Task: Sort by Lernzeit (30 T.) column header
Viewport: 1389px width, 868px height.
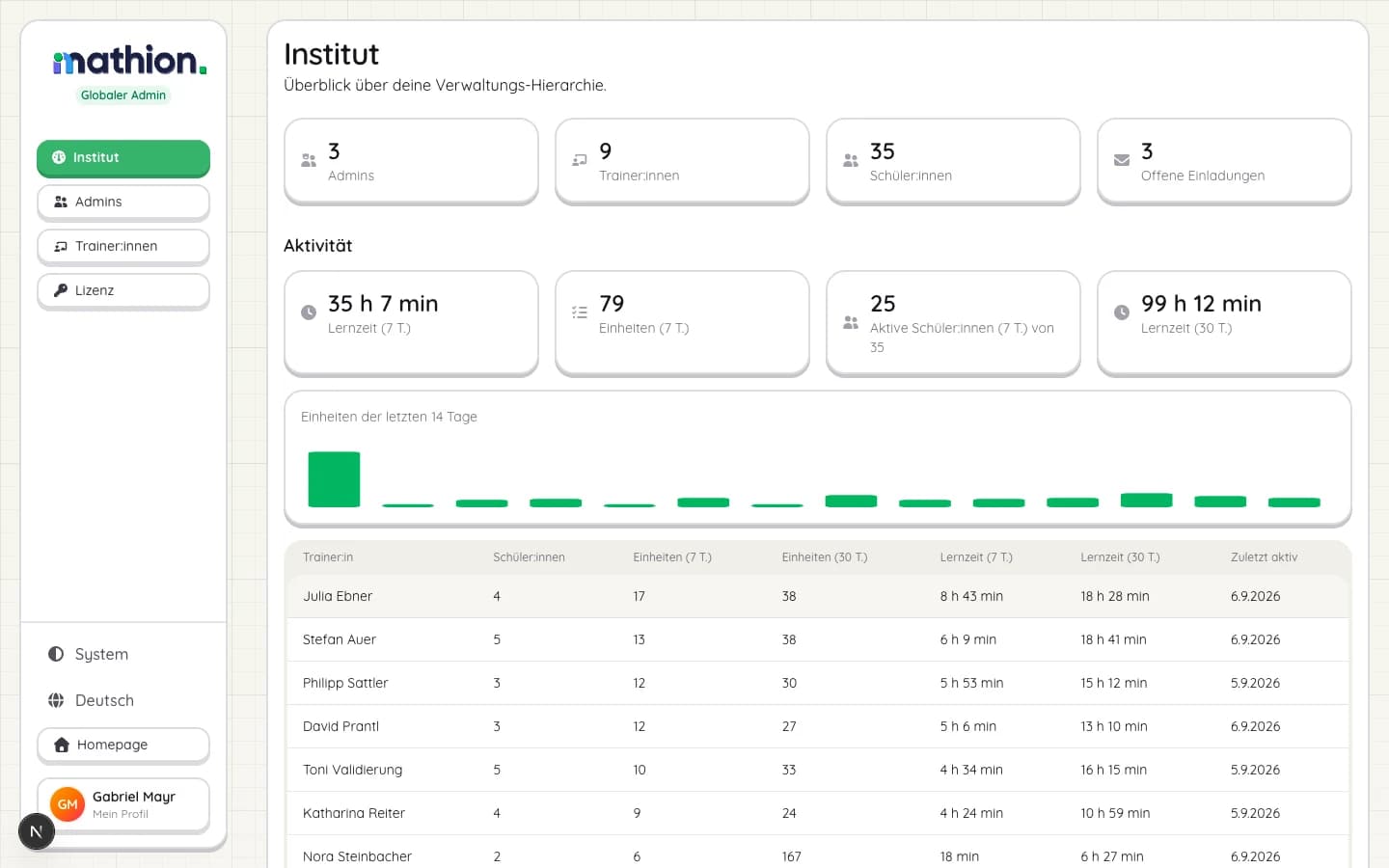Action: [x=1120, y=557]
